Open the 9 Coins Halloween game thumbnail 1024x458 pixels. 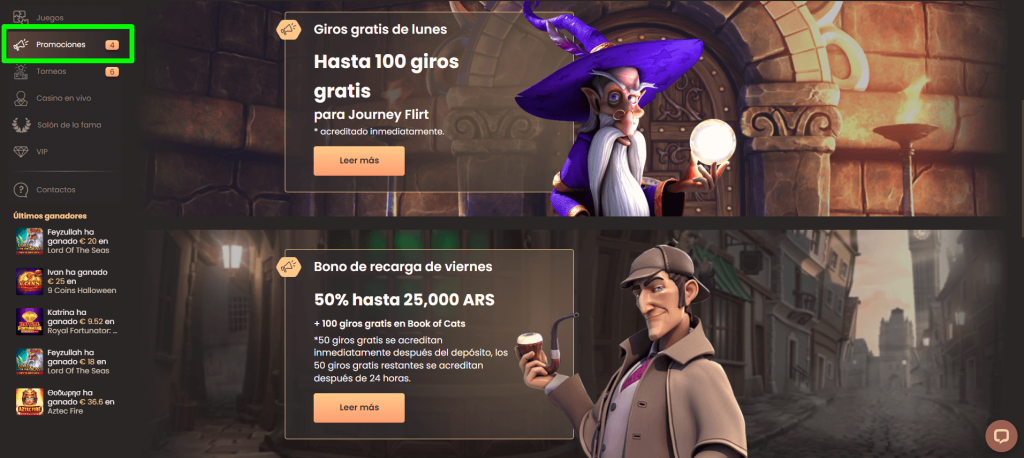click(29, 282)
